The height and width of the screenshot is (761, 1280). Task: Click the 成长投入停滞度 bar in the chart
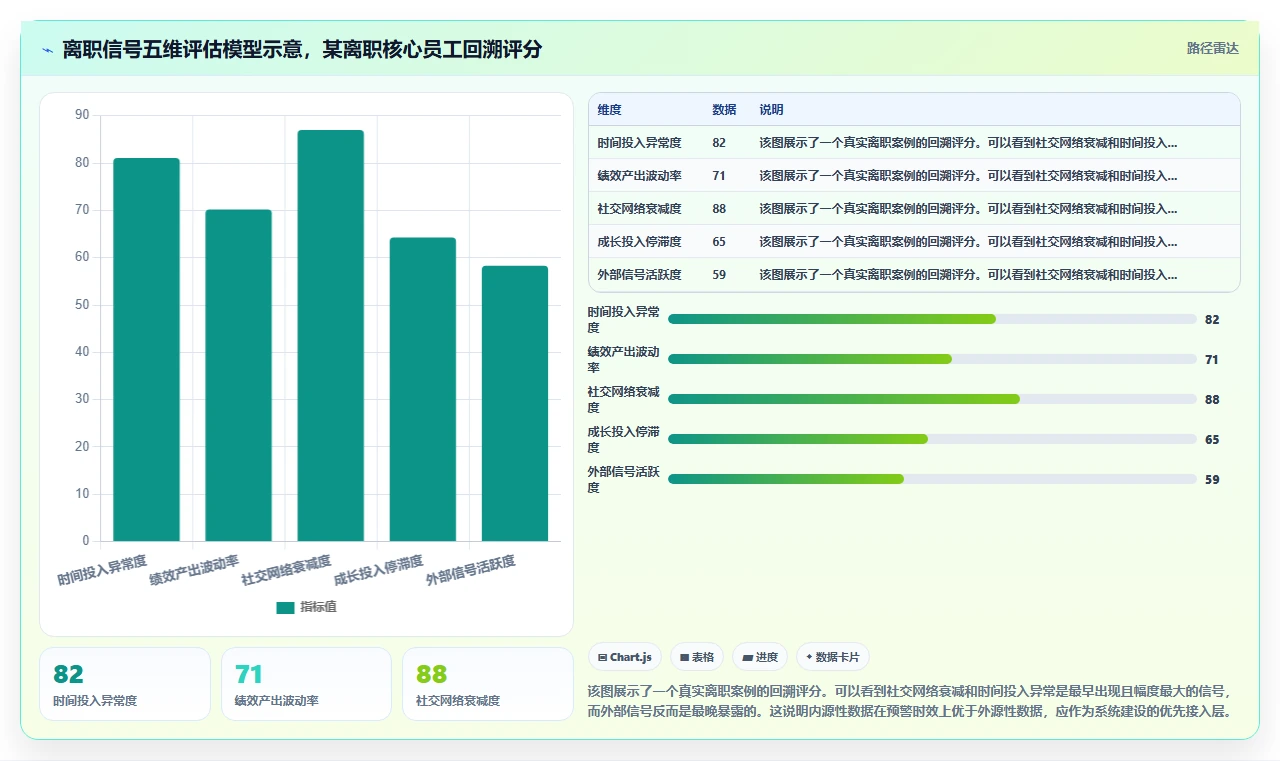[423, 389]
